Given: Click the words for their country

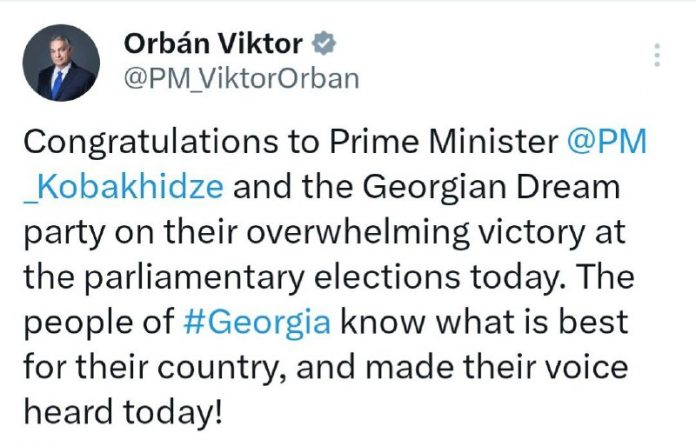Looking at the screenshot, I should tap(150, 366).
